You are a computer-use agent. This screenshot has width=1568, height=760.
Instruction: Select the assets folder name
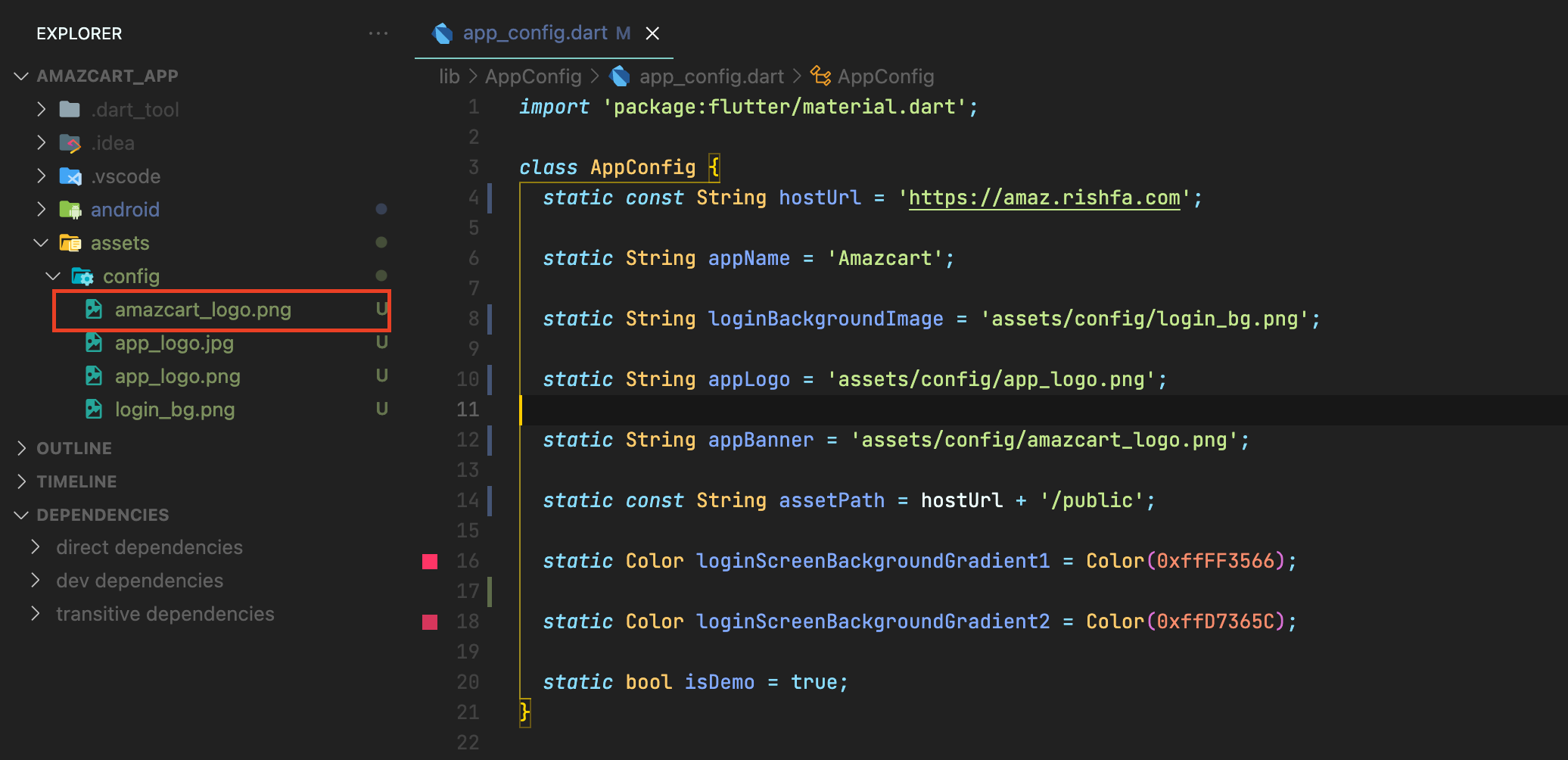120,243
